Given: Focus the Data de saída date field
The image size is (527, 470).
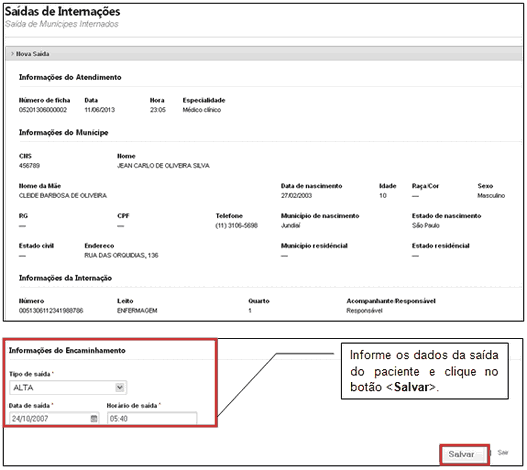Looking at the screenshot, I should click(x=54, y=419).
